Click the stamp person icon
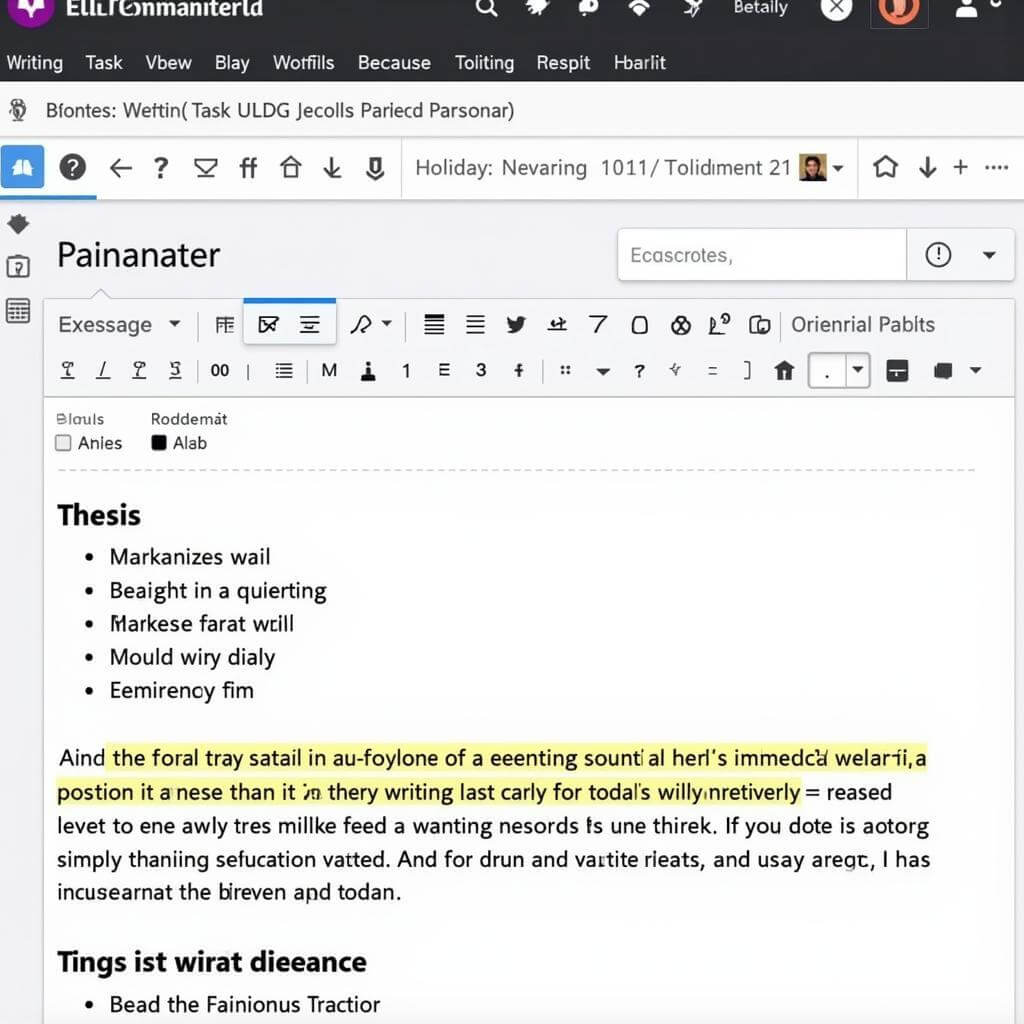This screenshot has width=1024, height=1024. click(x=368, y=370)
